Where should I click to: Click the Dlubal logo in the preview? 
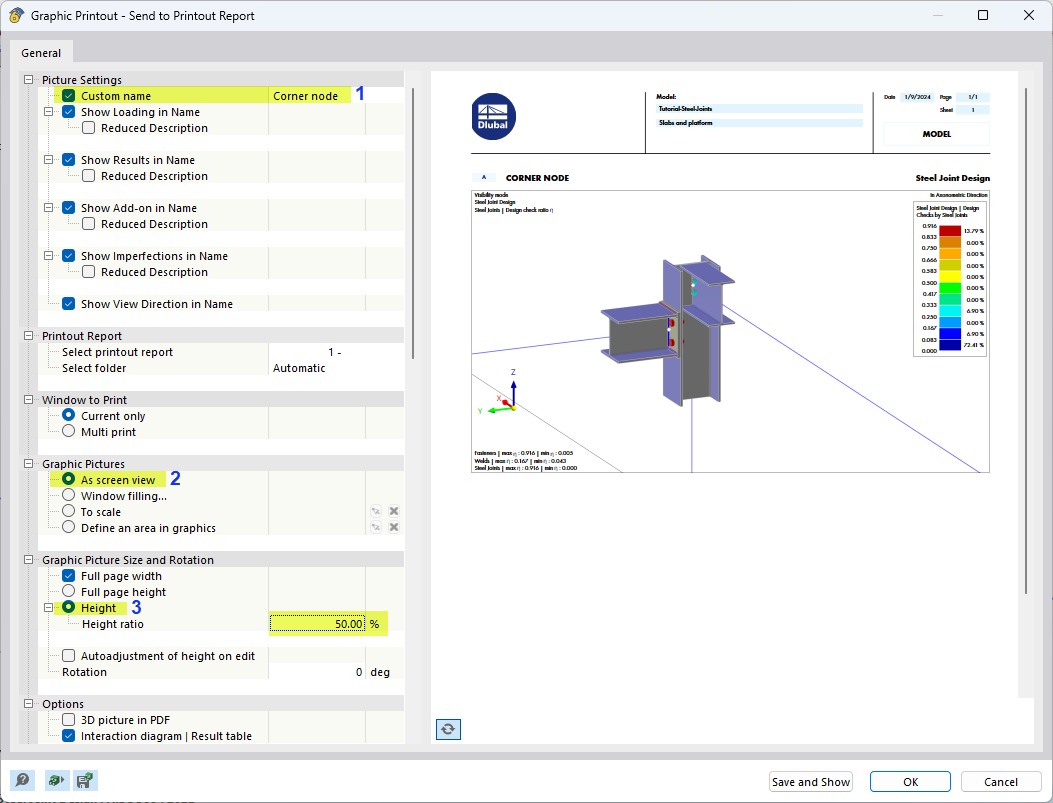coord(494,116)
